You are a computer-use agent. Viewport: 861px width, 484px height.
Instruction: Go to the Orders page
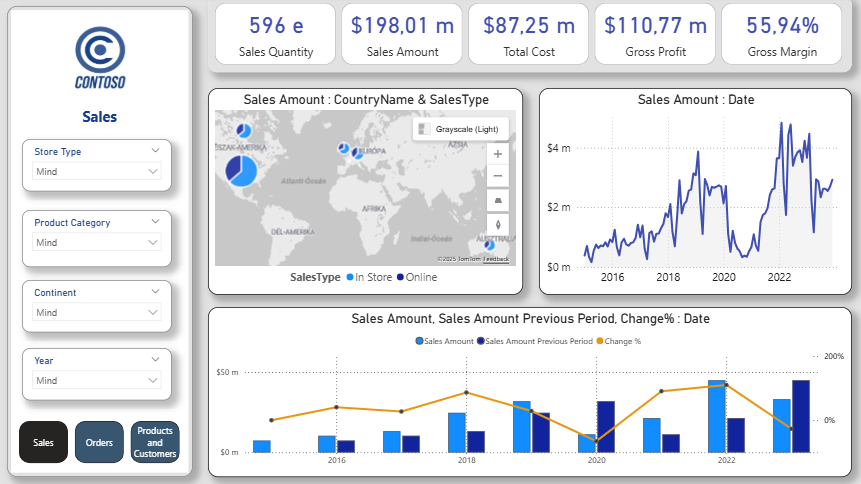(99, 442)
